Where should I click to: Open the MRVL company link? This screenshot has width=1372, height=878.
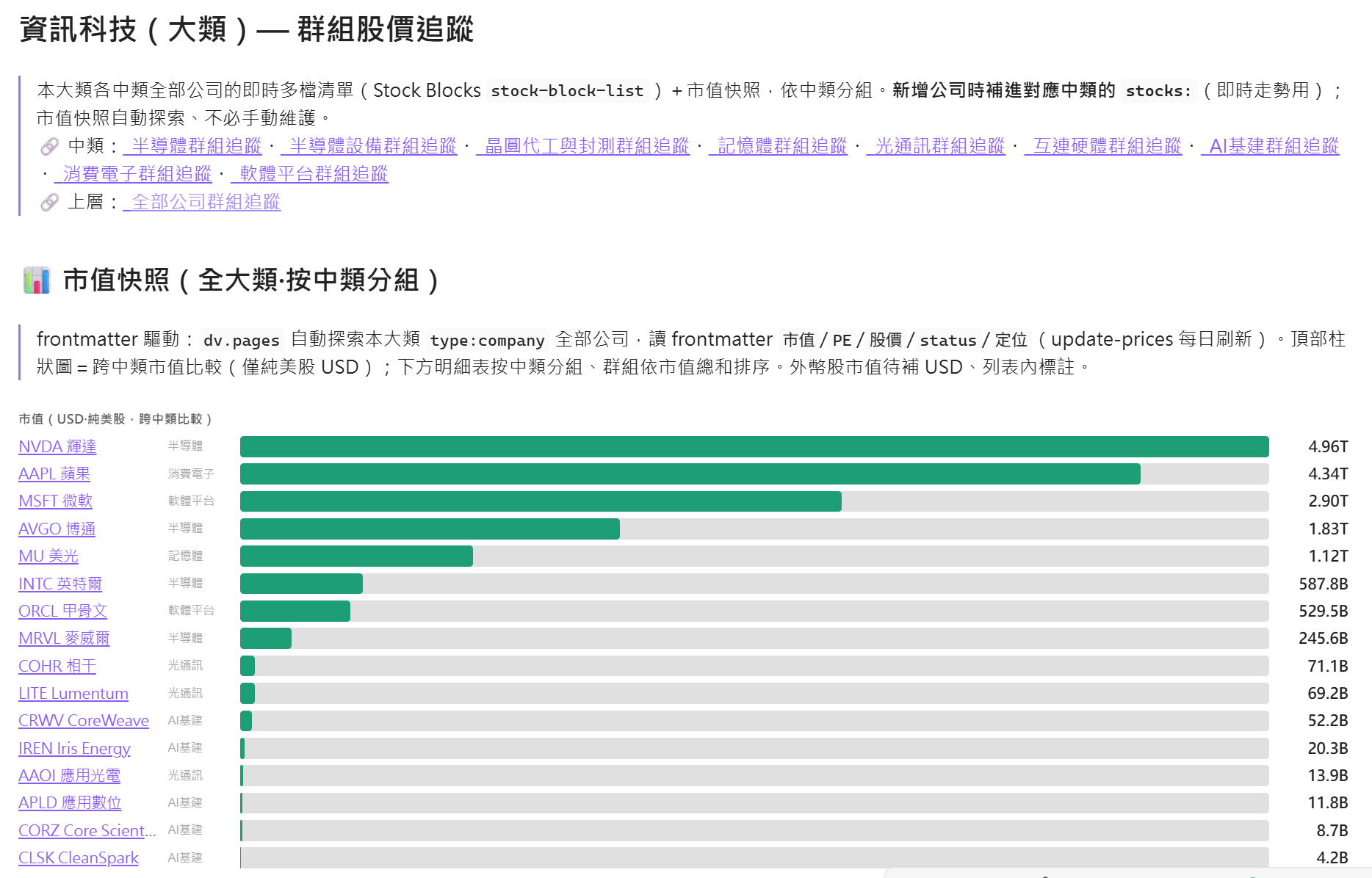tap(64, 639)
